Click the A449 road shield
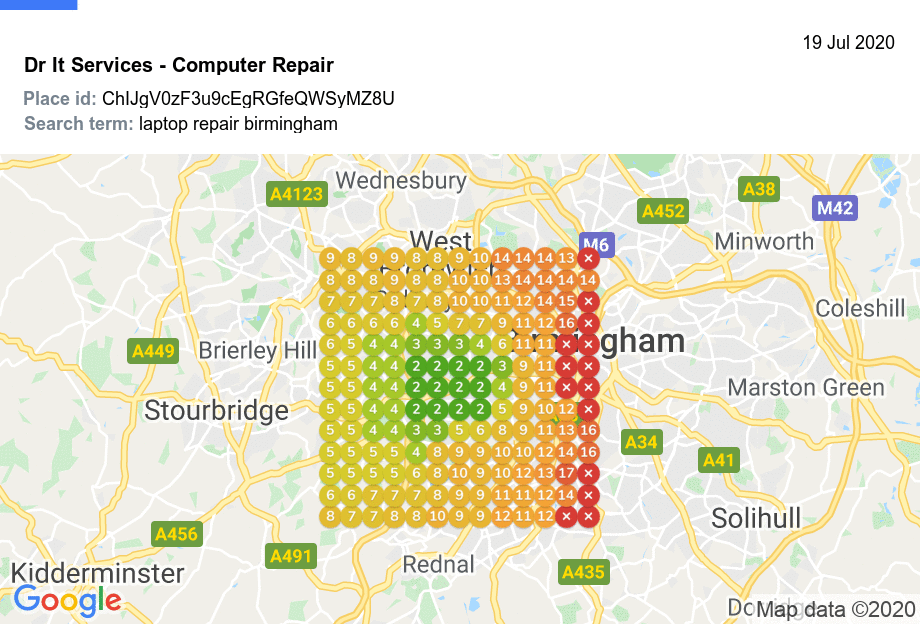920x624 pixels. (153, 351)
